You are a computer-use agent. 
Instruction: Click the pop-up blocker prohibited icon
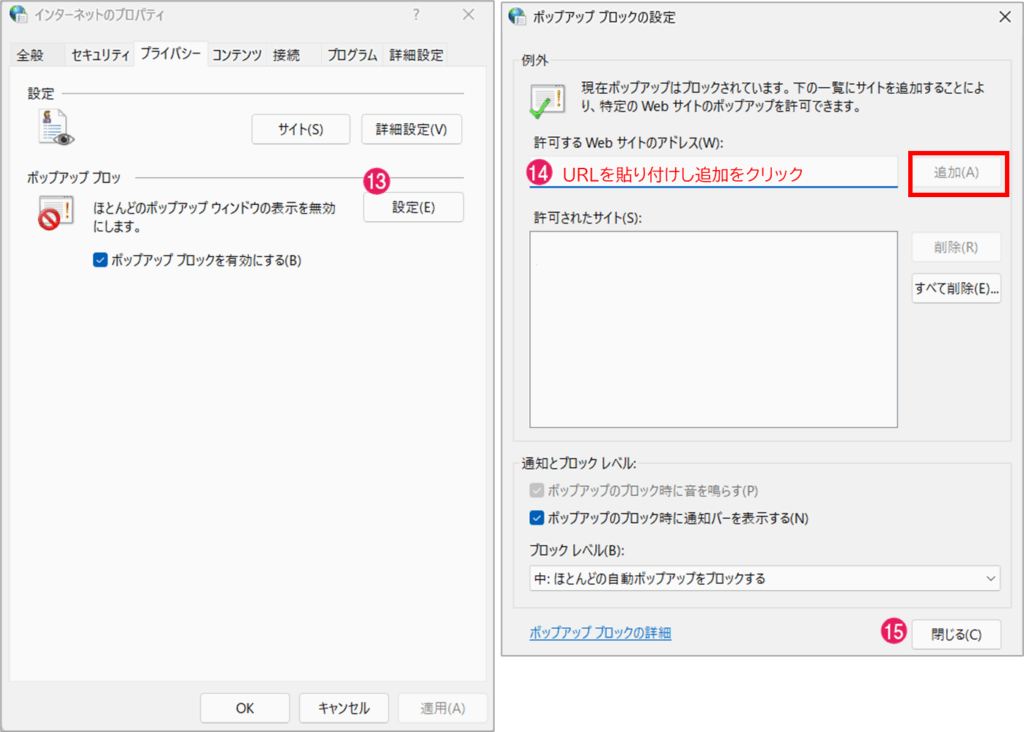pos(53,213)
